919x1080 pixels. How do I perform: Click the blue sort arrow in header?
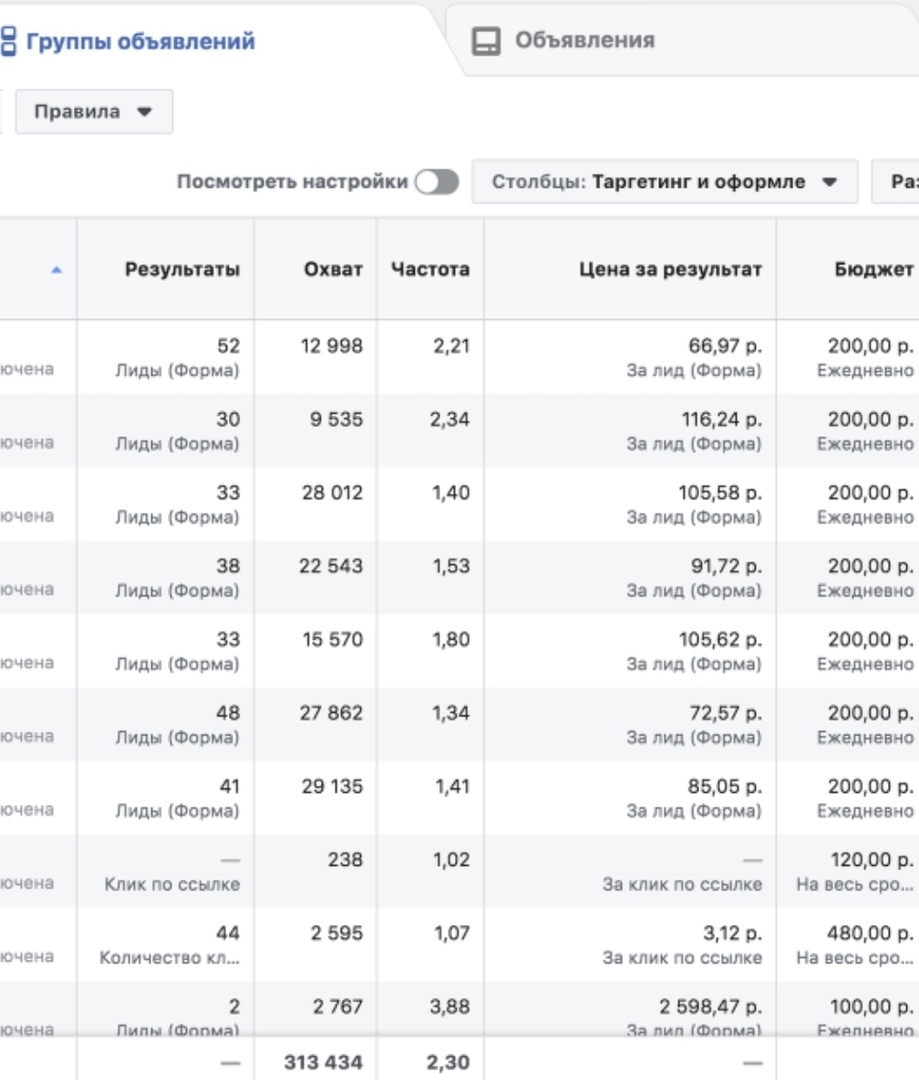pyautogui.click(x=57, y=270)
